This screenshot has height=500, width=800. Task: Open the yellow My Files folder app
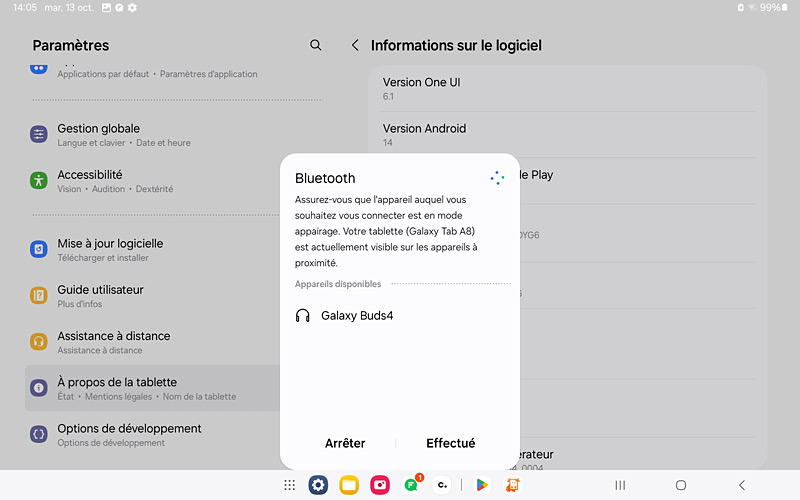349,485
